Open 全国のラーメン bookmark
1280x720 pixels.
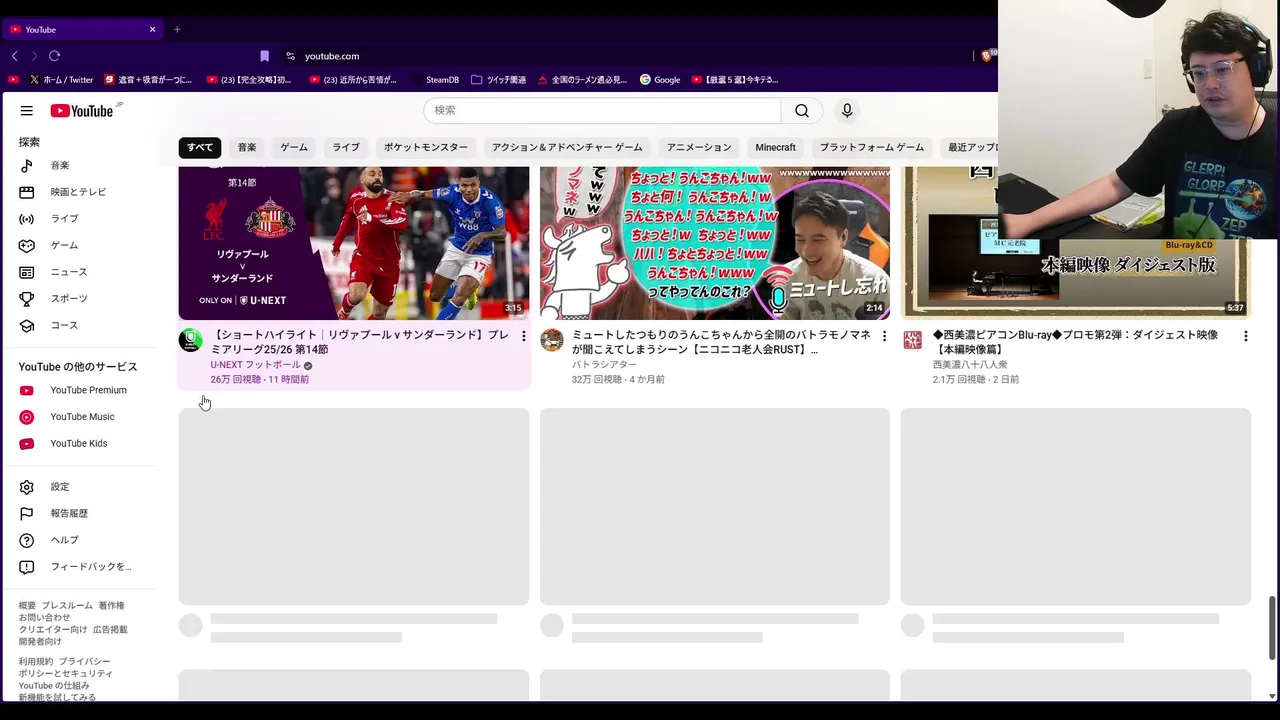click(582, 80)
